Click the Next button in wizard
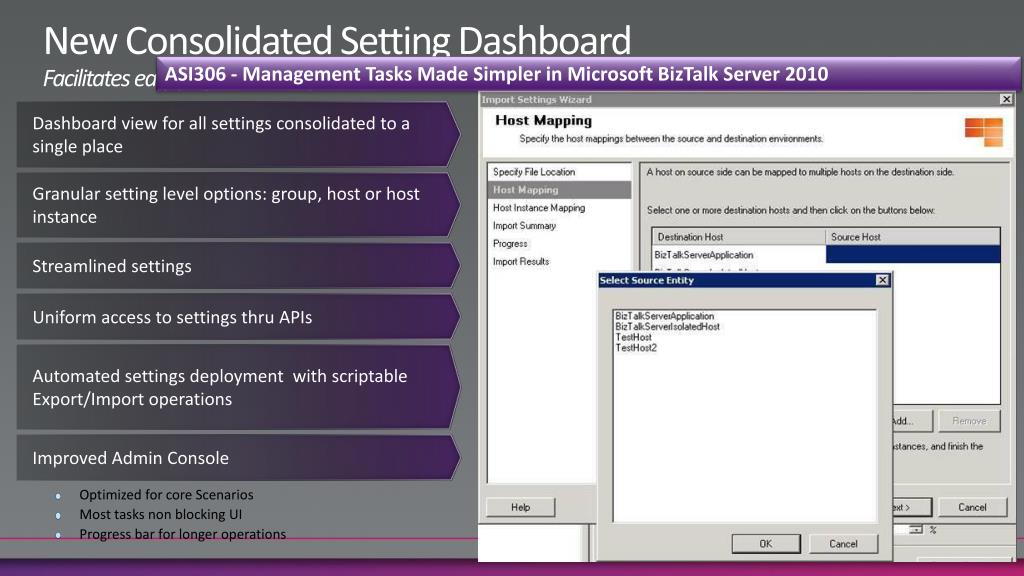The height and width of the screenshot is (576, 1024). (x=912, y=507)
